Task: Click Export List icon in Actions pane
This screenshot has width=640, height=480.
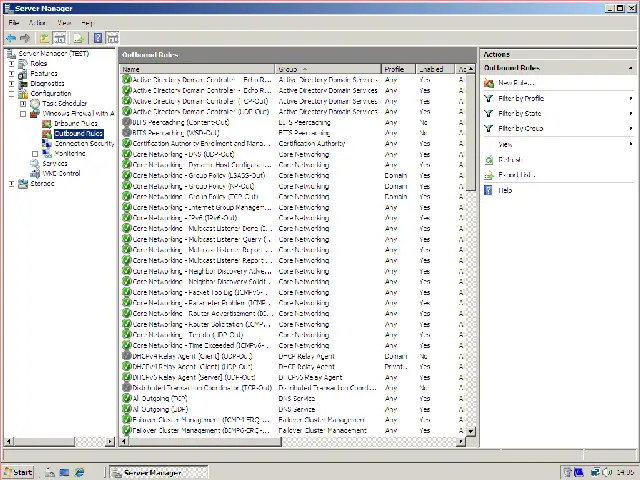Action: [x=489, y=175]
